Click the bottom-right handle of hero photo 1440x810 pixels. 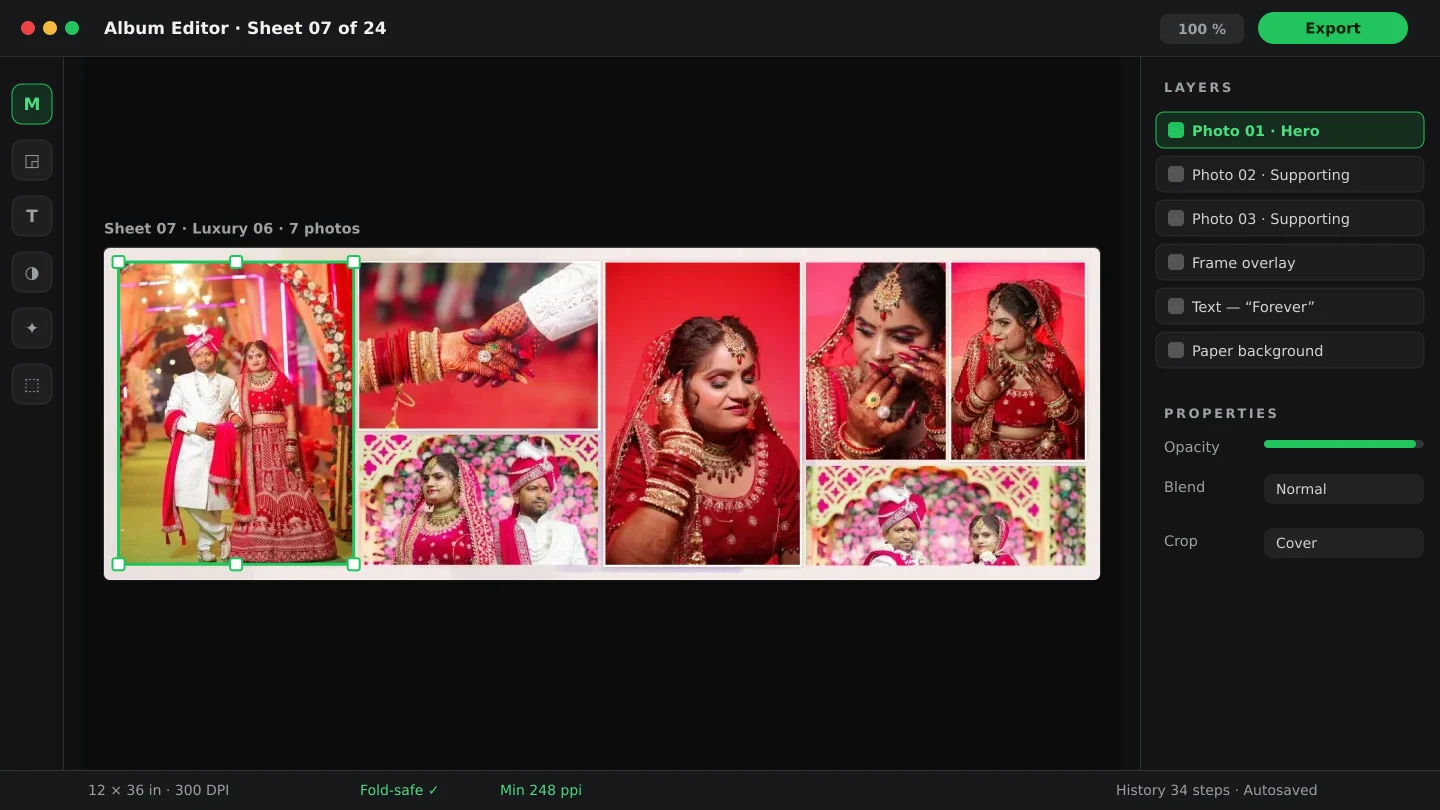pos(353,564)
